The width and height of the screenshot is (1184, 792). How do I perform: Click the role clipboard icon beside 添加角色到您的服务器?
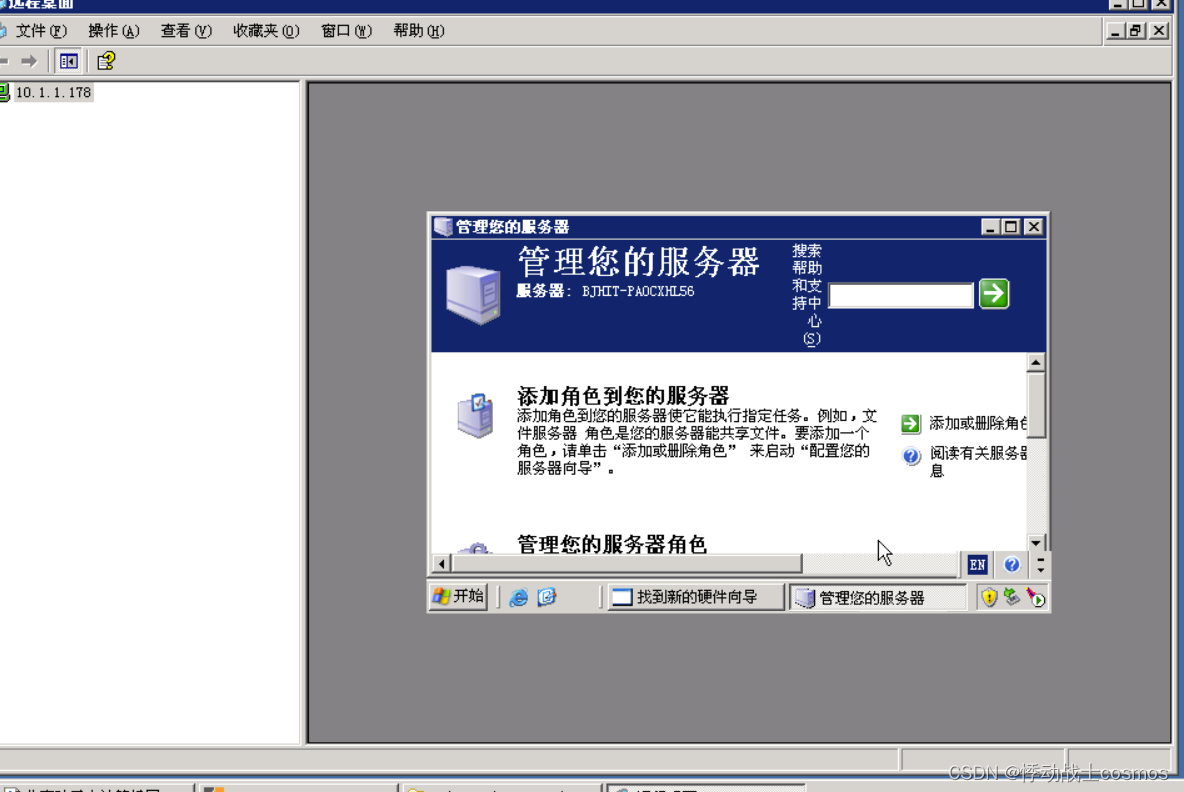(476, 415)
